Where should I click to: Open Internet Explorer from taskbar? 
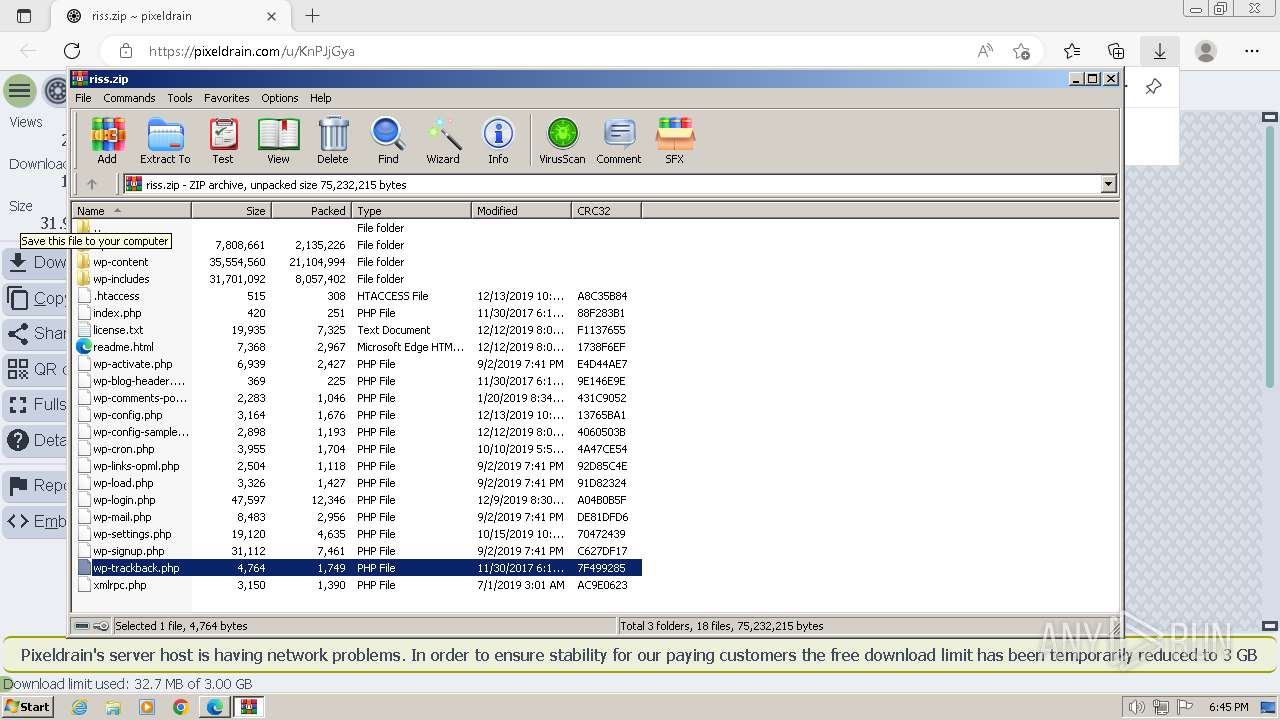click(79, 707)
